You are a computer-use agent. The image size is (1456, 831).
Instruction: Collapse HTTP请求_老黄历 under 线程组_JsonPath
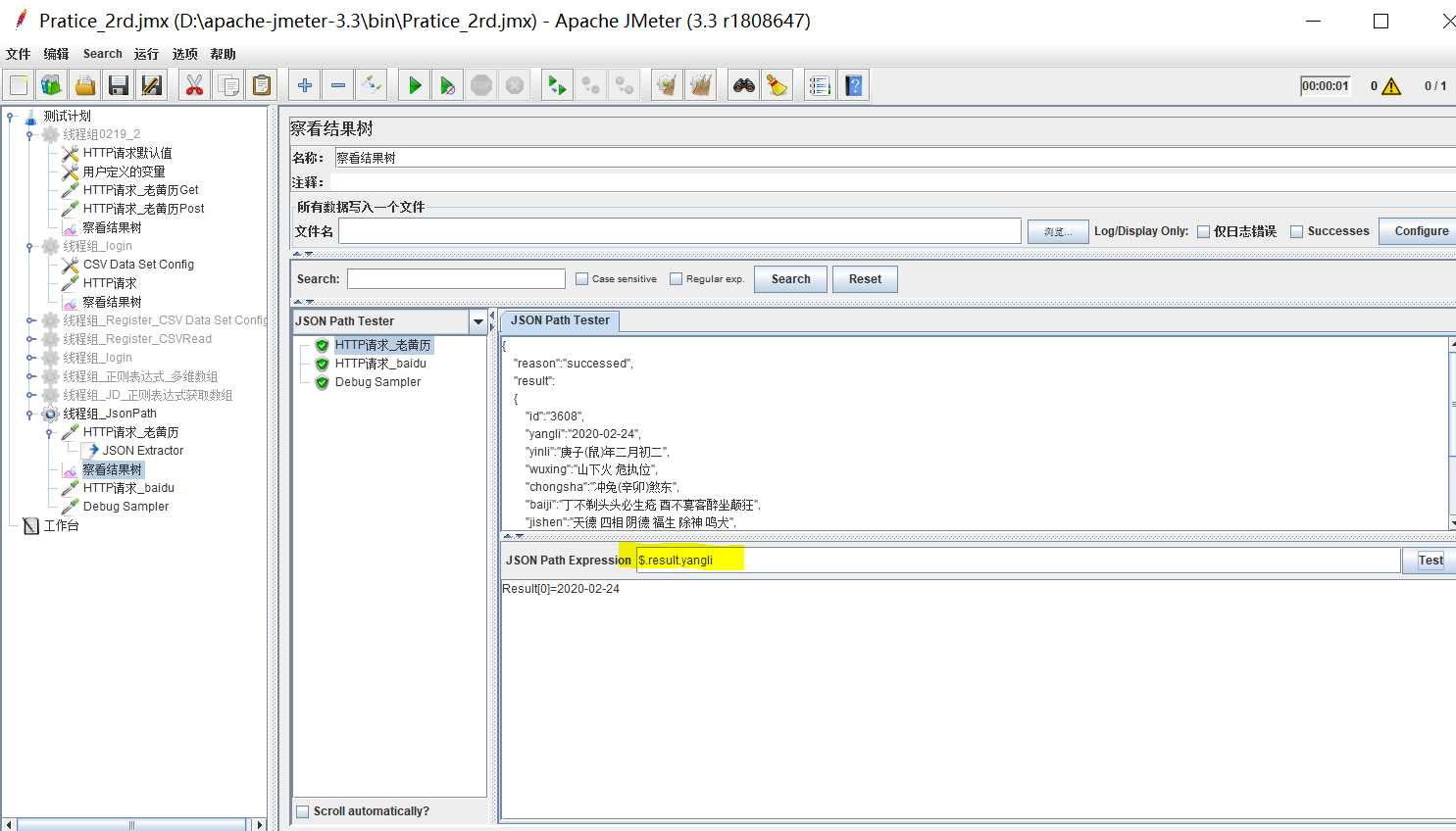click(49, 433)
